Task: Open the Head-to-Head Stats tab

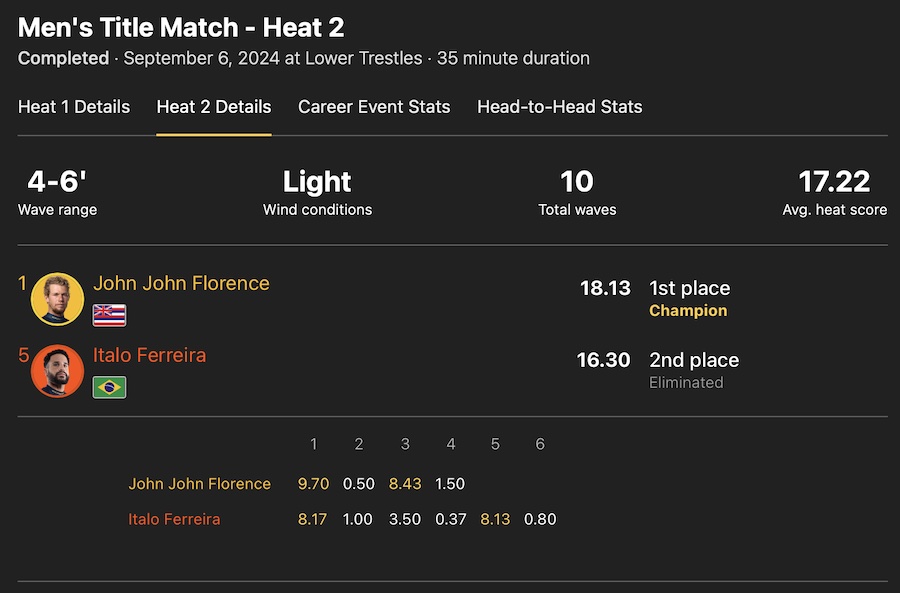Action: [560, 107]
